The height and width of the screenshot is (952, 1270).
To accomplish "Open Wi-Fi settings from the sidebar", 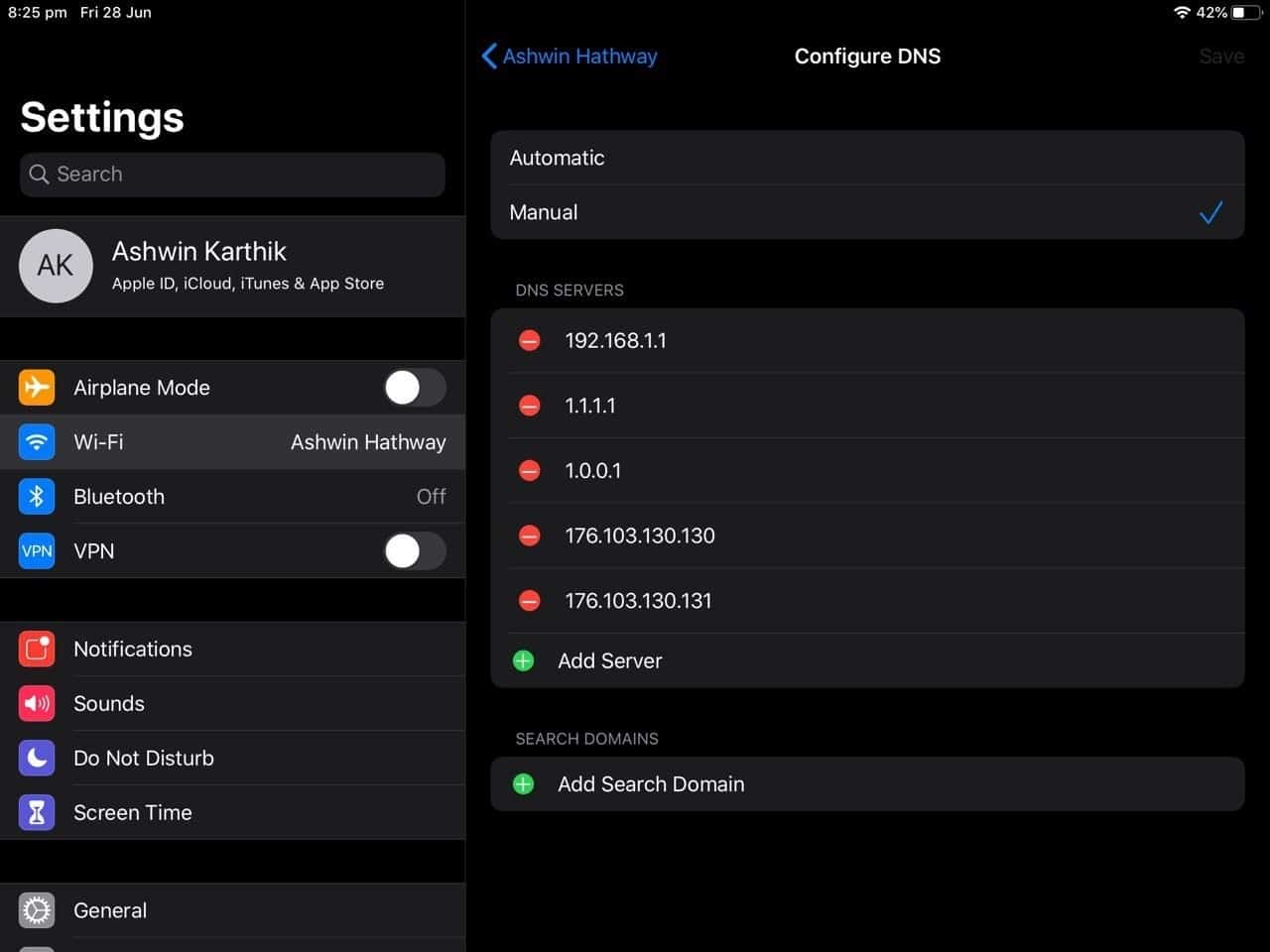I will [x=233, y=442].
